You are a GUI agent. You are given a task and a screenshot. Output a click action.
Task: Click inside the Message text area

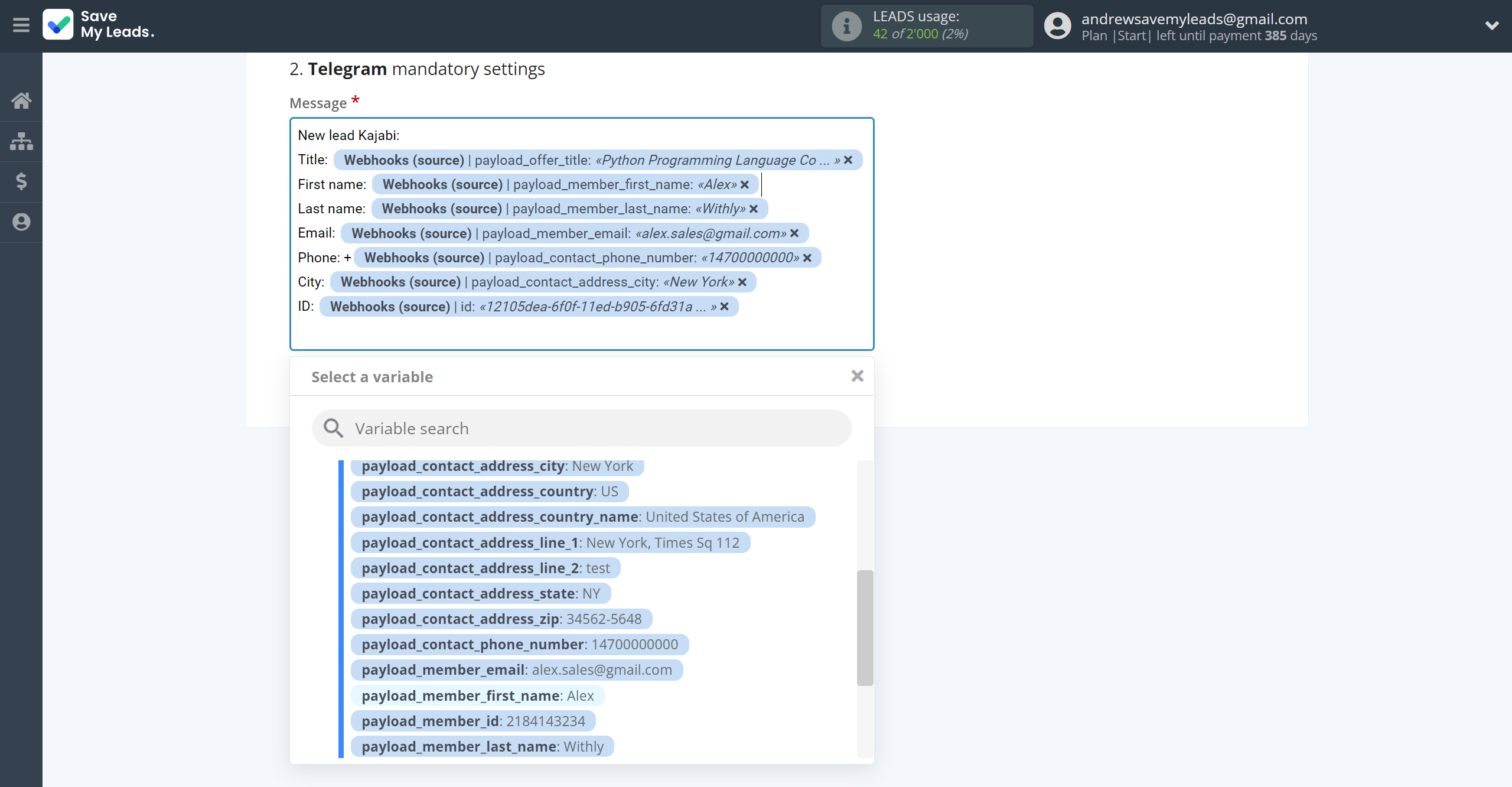[582, 234]
